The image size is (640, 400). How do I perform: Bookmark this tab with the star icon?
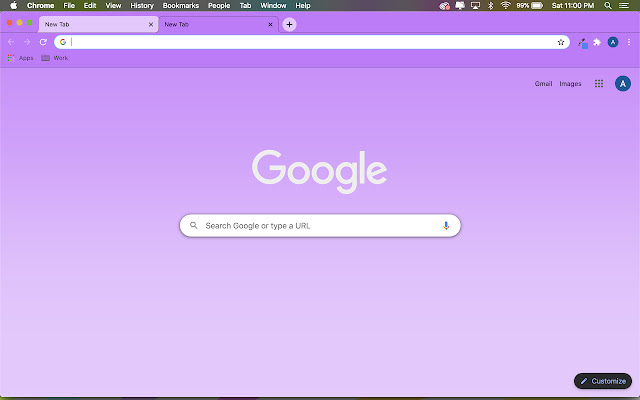[x=561, y=42]
